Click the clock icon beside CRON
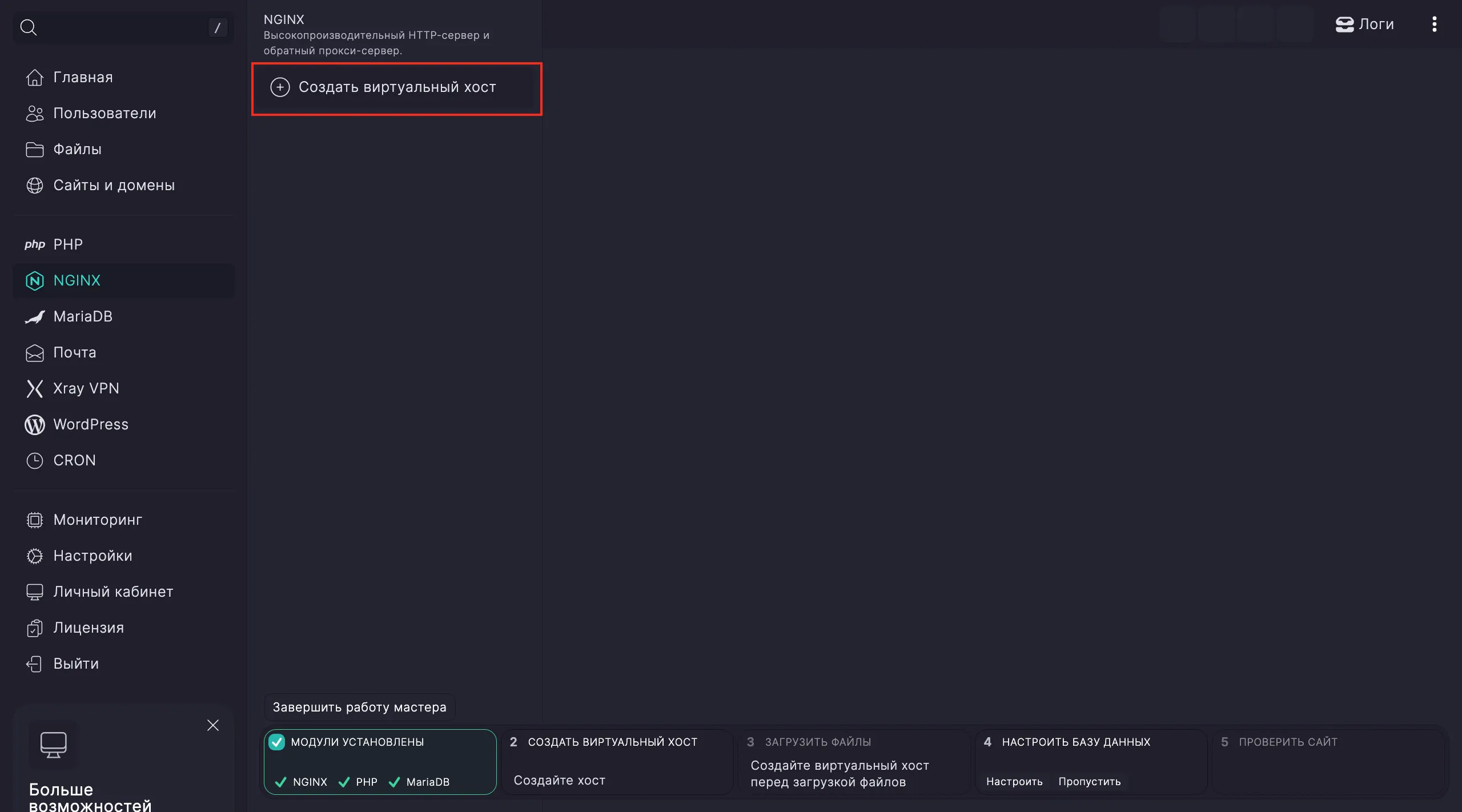 [x=34, y=460]
